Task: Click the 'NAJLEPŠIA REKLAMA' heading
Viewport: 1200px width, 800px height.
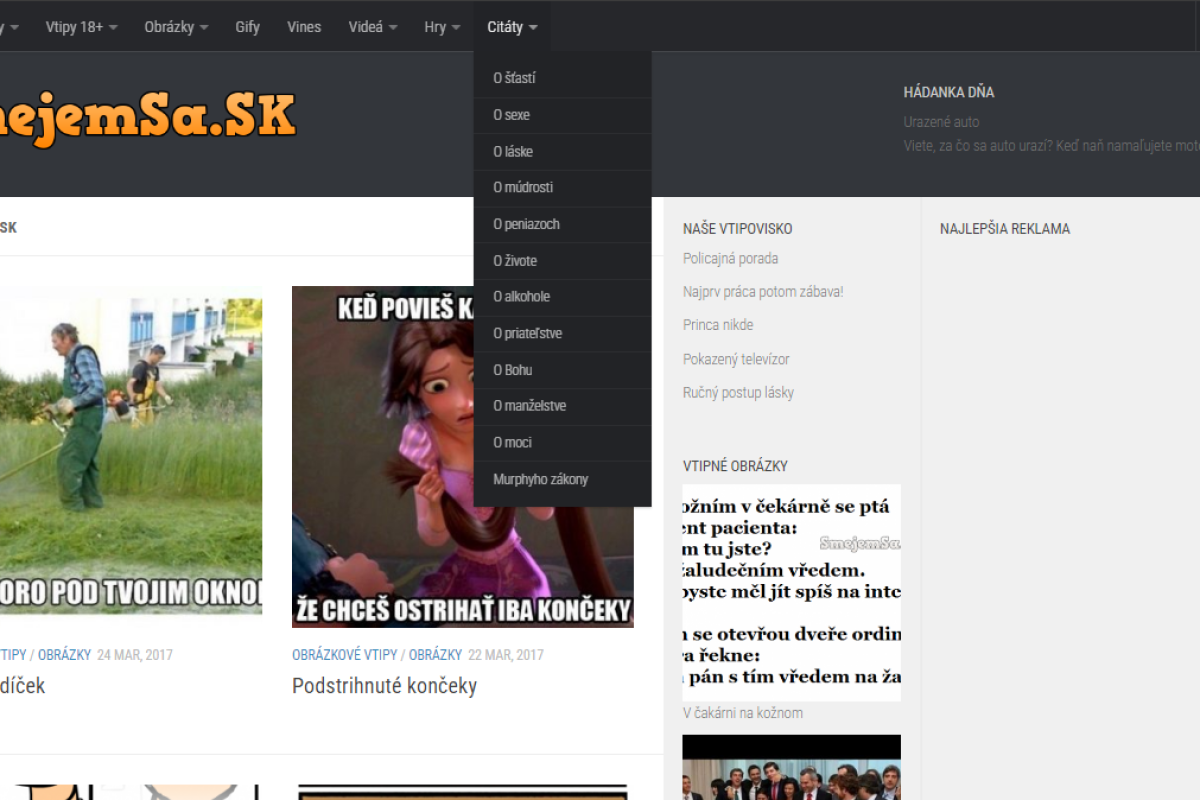Action: click(x=1005, y=229)
